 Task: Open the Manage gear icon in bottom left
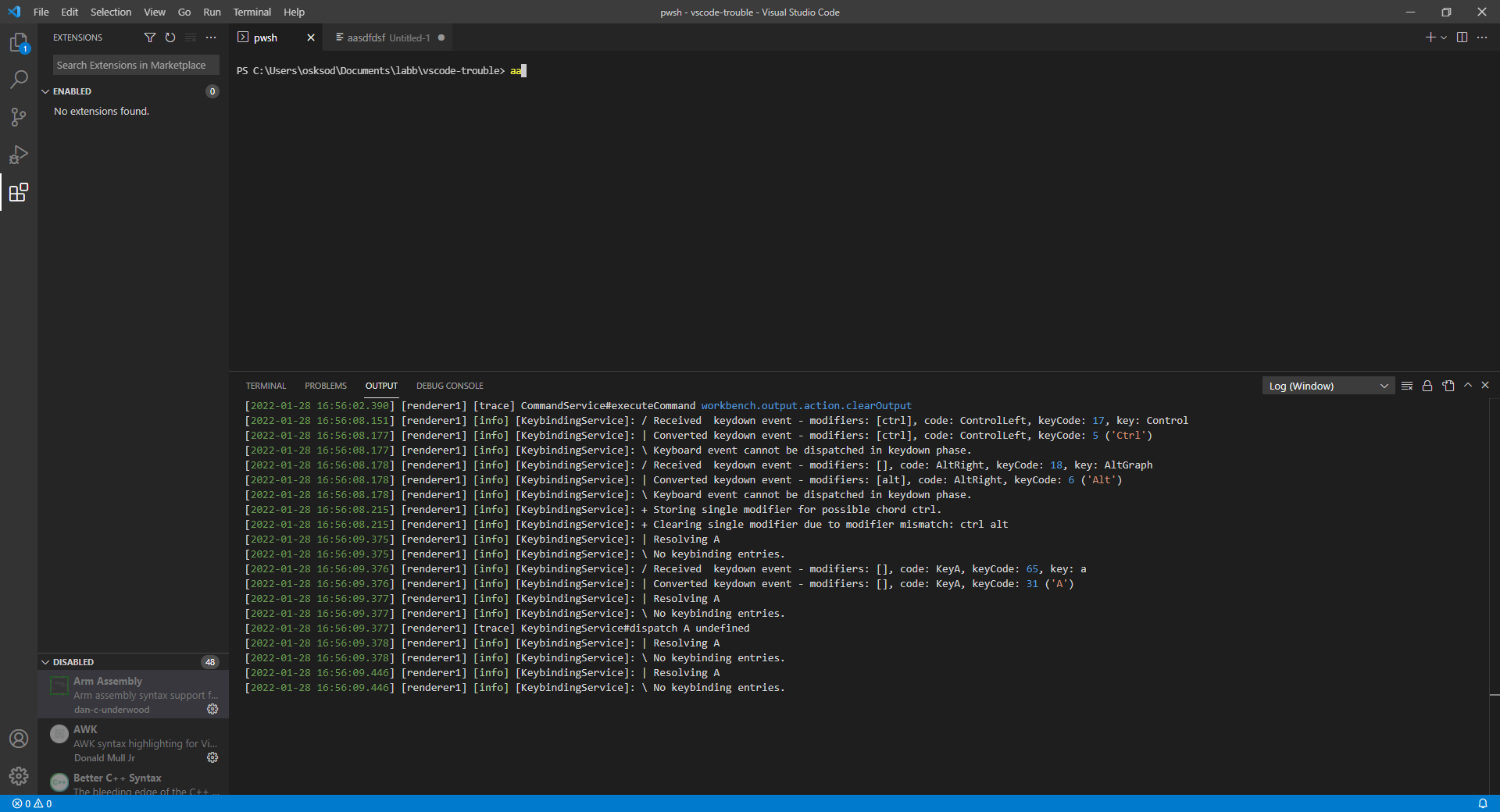click(19, 777)
